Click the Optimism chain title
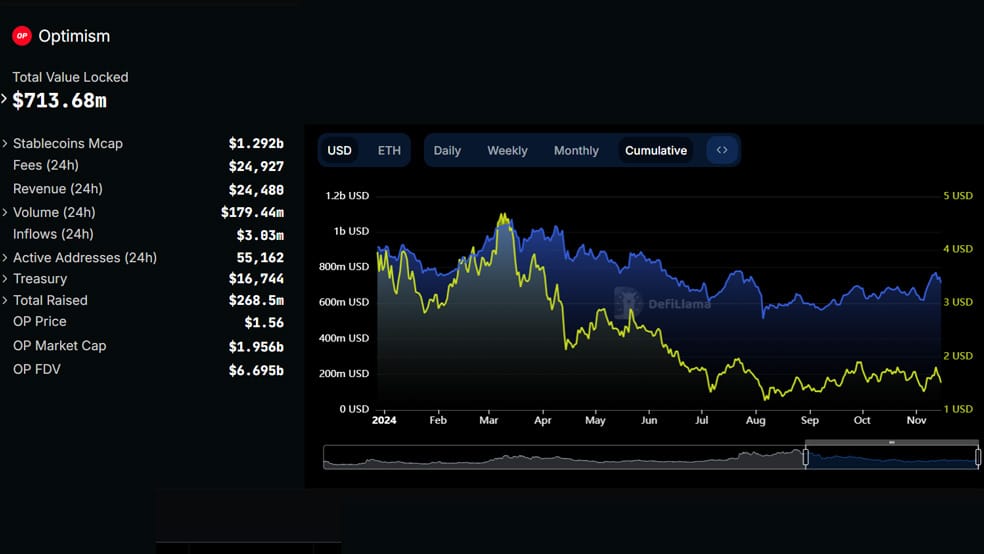 [x=74, y=36]
